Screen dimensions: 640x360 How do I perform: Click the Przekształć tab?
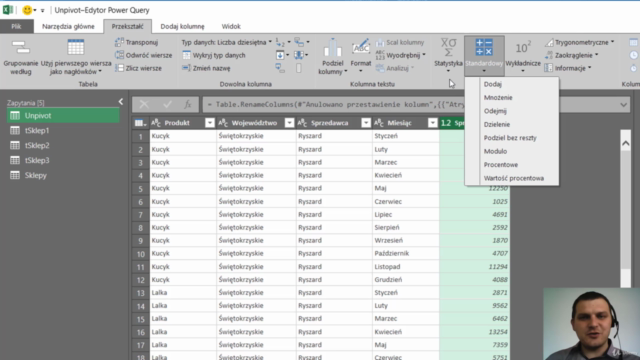pos(127,27)
